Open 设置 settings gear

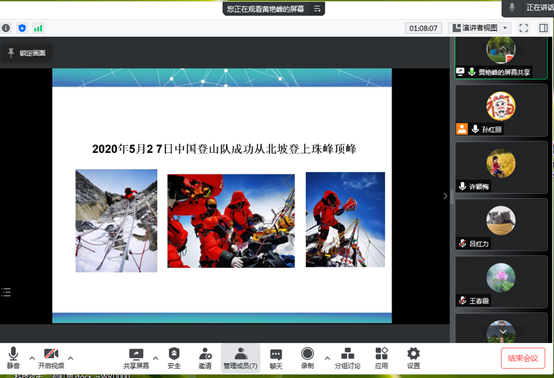(x=413, y=358)
